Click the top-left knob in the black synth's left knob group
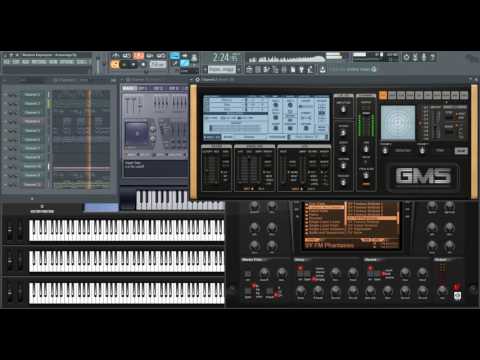 [254, 207]
